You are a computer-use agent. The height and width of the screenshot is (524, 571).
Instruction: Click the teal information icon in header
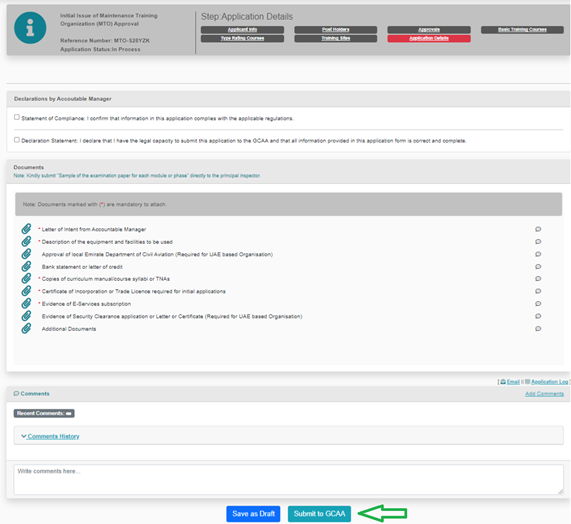[x=30, y=28]
